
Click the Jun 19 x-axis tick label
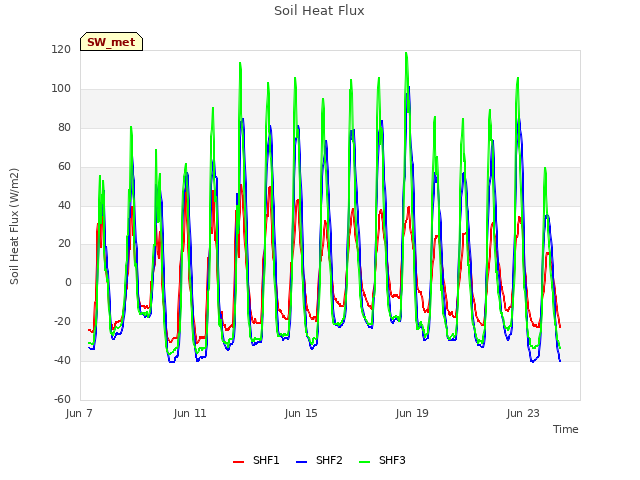click(412, 413)
